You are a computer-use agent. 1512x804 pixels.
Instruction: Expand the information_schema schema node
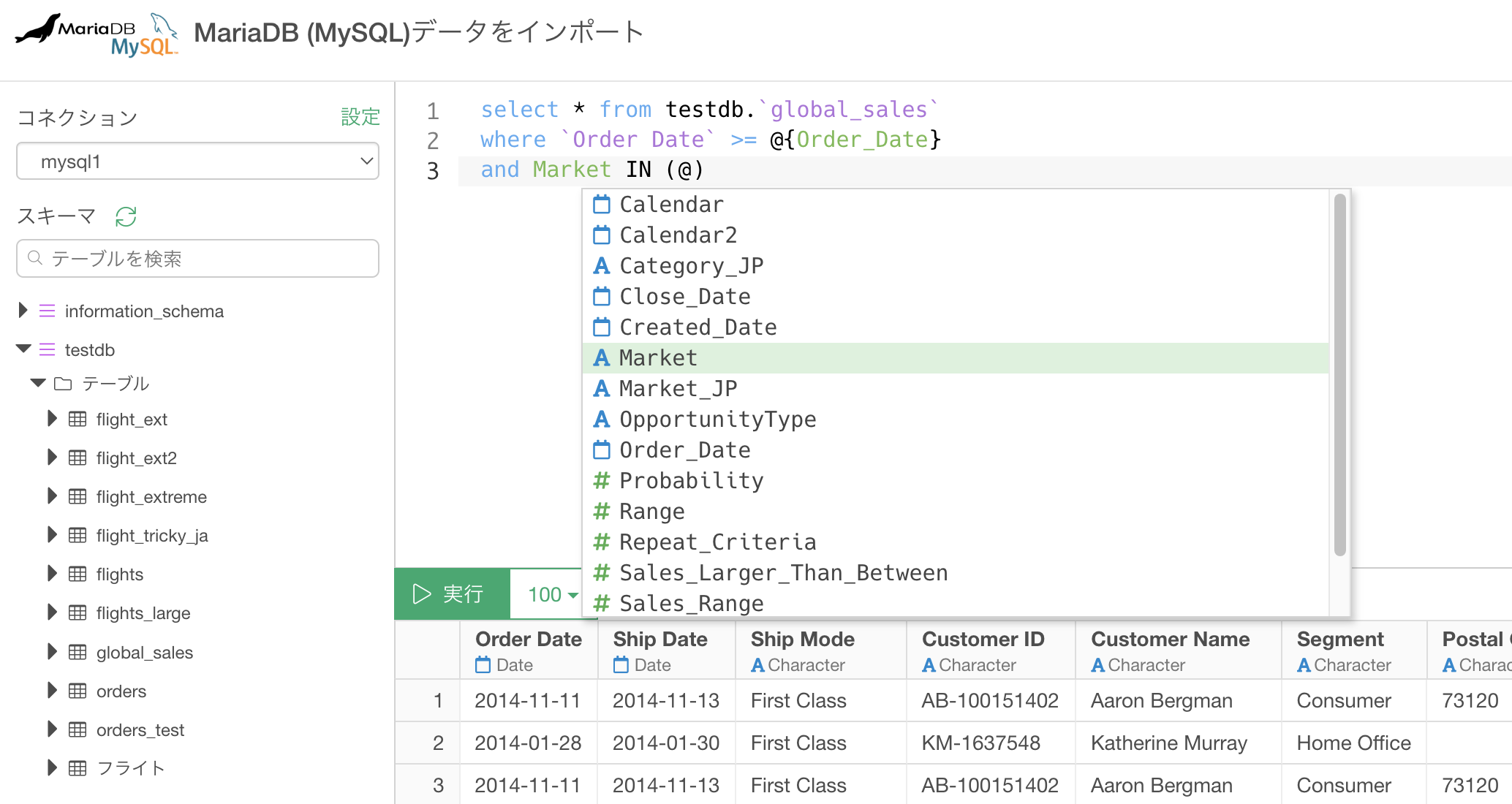(23, 311)
